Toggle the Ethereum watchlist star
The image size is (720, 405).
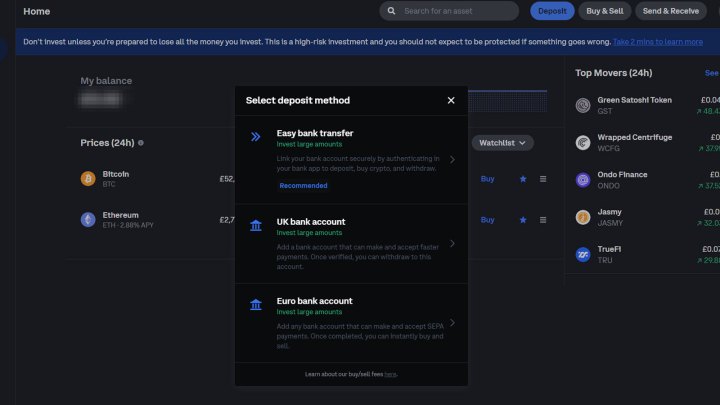click(523, 220)
